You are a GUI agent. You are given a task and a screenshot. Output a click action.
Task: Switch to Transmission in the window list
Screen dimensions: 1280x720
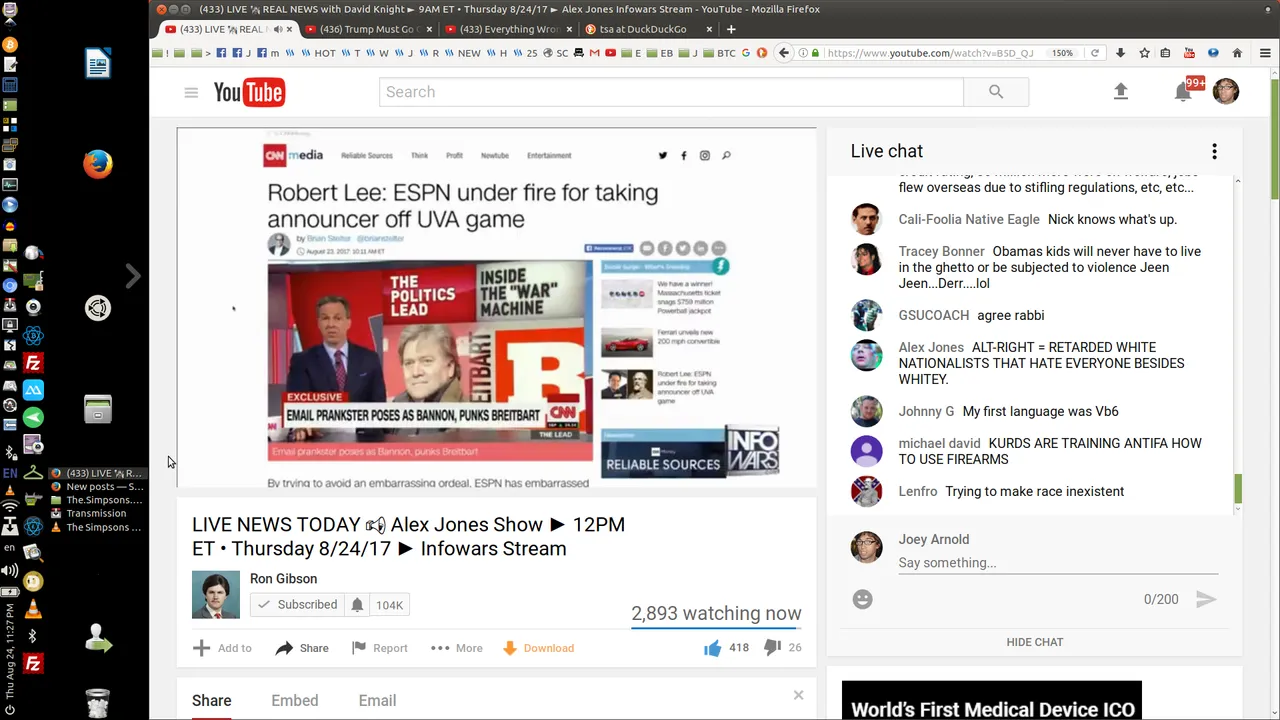pos(96,514)
